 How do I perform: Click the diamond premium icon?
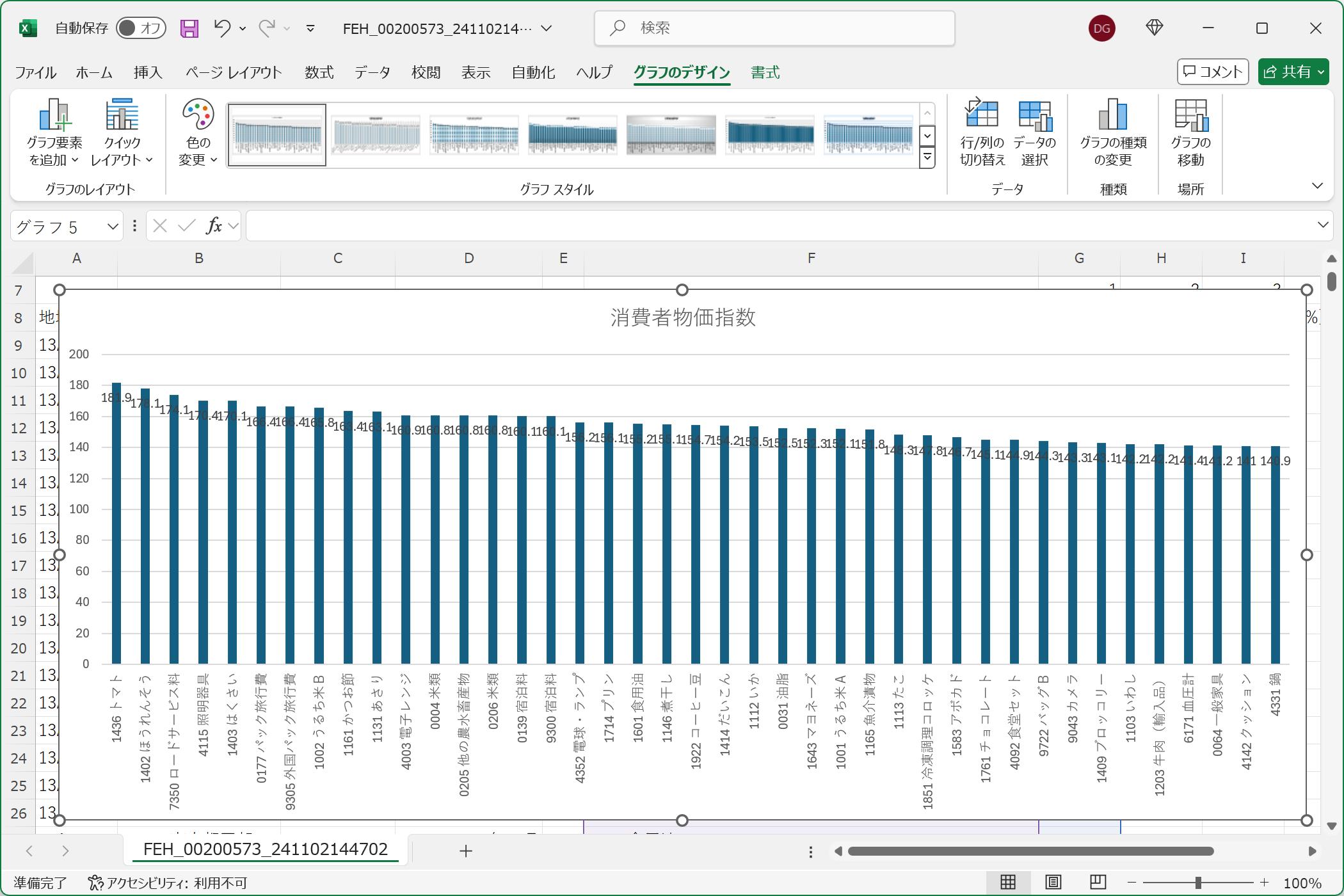(1155, 28)
